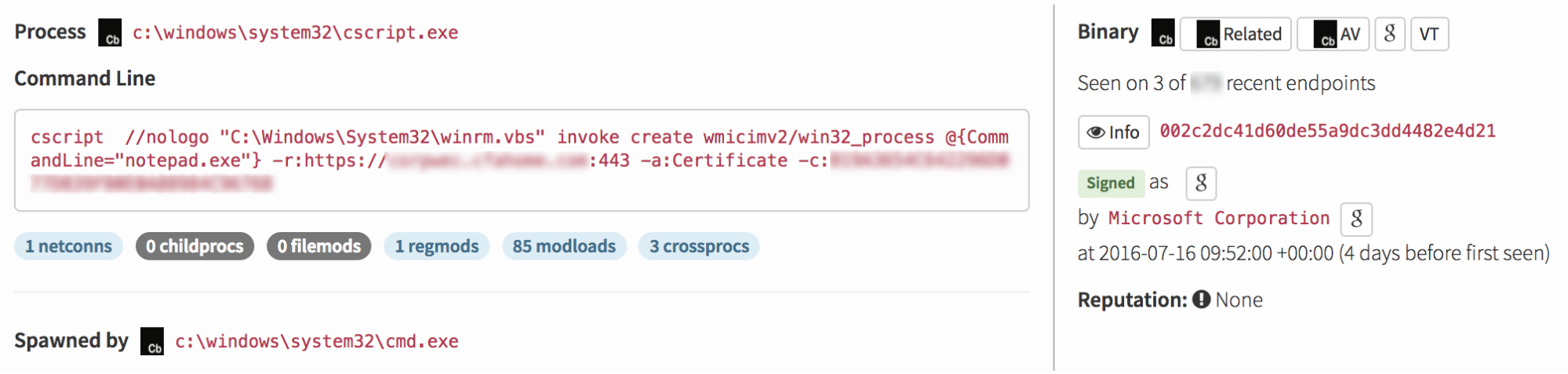Open Google search icon in Binary header

click(x=1389, y=34)
